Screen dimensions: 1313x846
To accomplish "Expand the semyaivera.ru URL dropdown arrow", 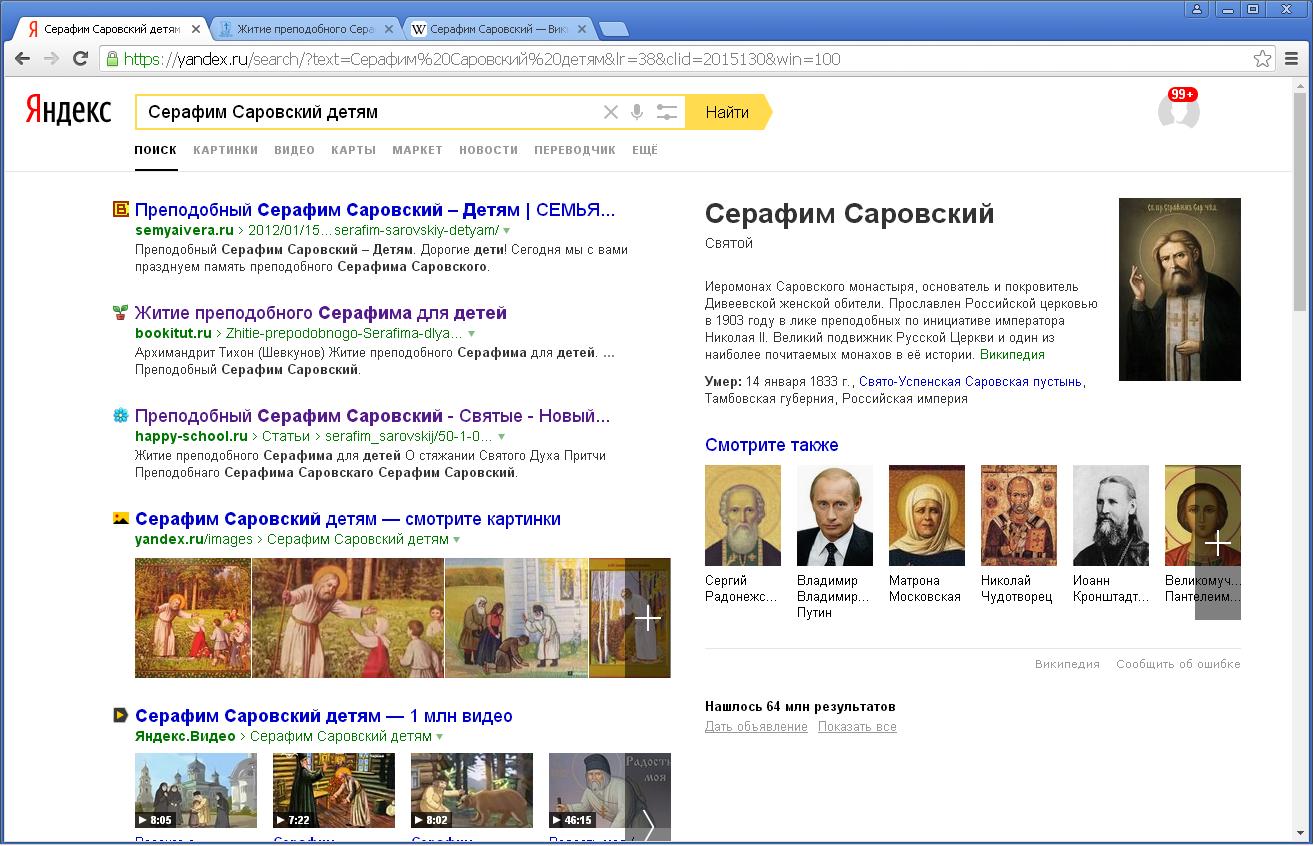I will click(506, 228).
